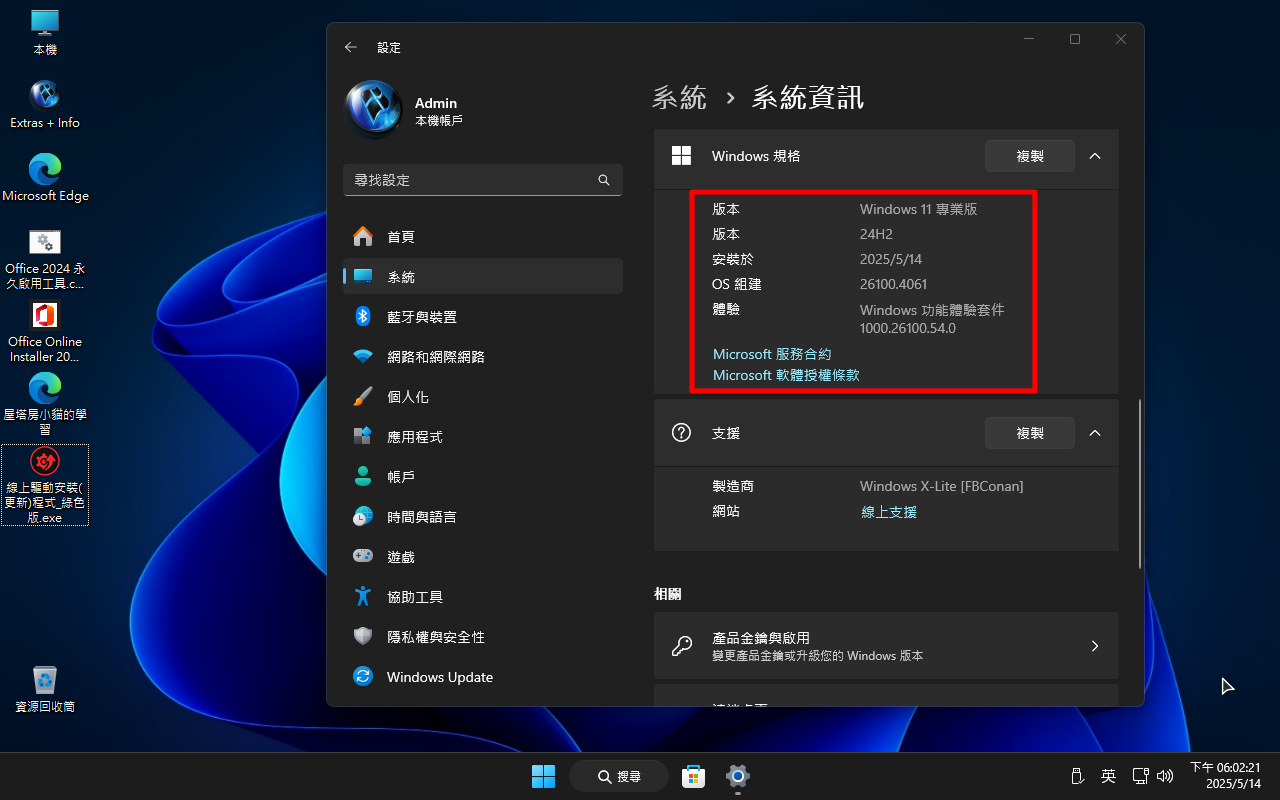Select Office Online Installer desktop icon
This screenshot has height=800, width=1280.
click(x=45, y=331)
